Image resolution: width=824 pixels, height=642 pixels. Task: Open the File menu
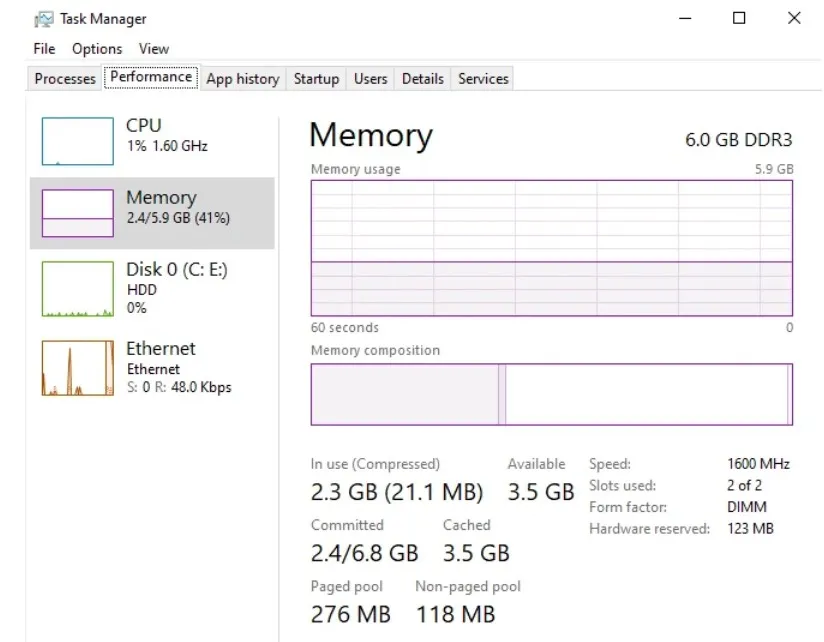[43, 48]
